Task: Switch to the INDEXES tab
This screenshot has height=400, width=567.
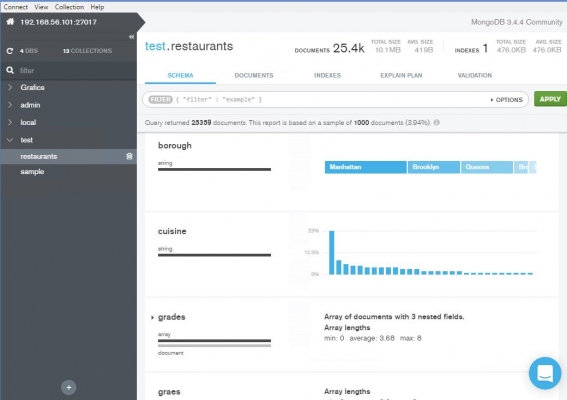Action: (327, 75)
